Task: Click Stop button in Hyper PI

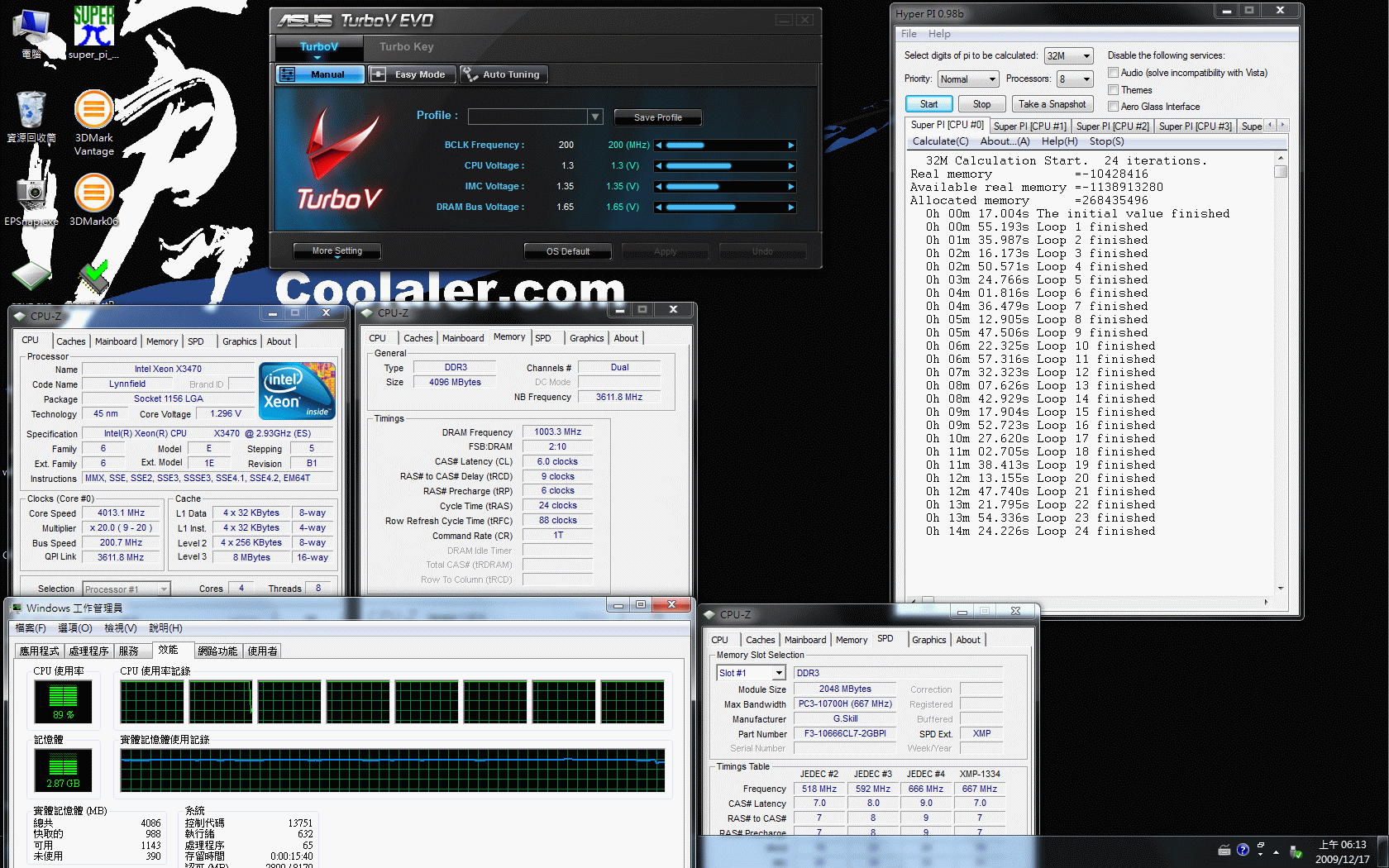Action: coord(981,104)
